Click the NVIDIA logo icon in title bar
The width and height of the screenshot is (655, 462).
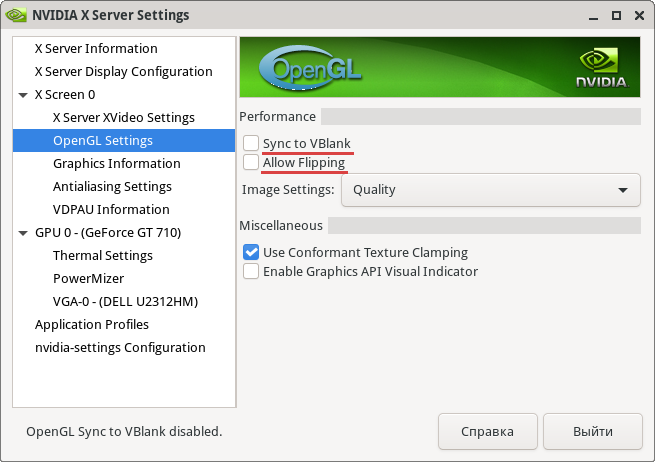point(16,15)
